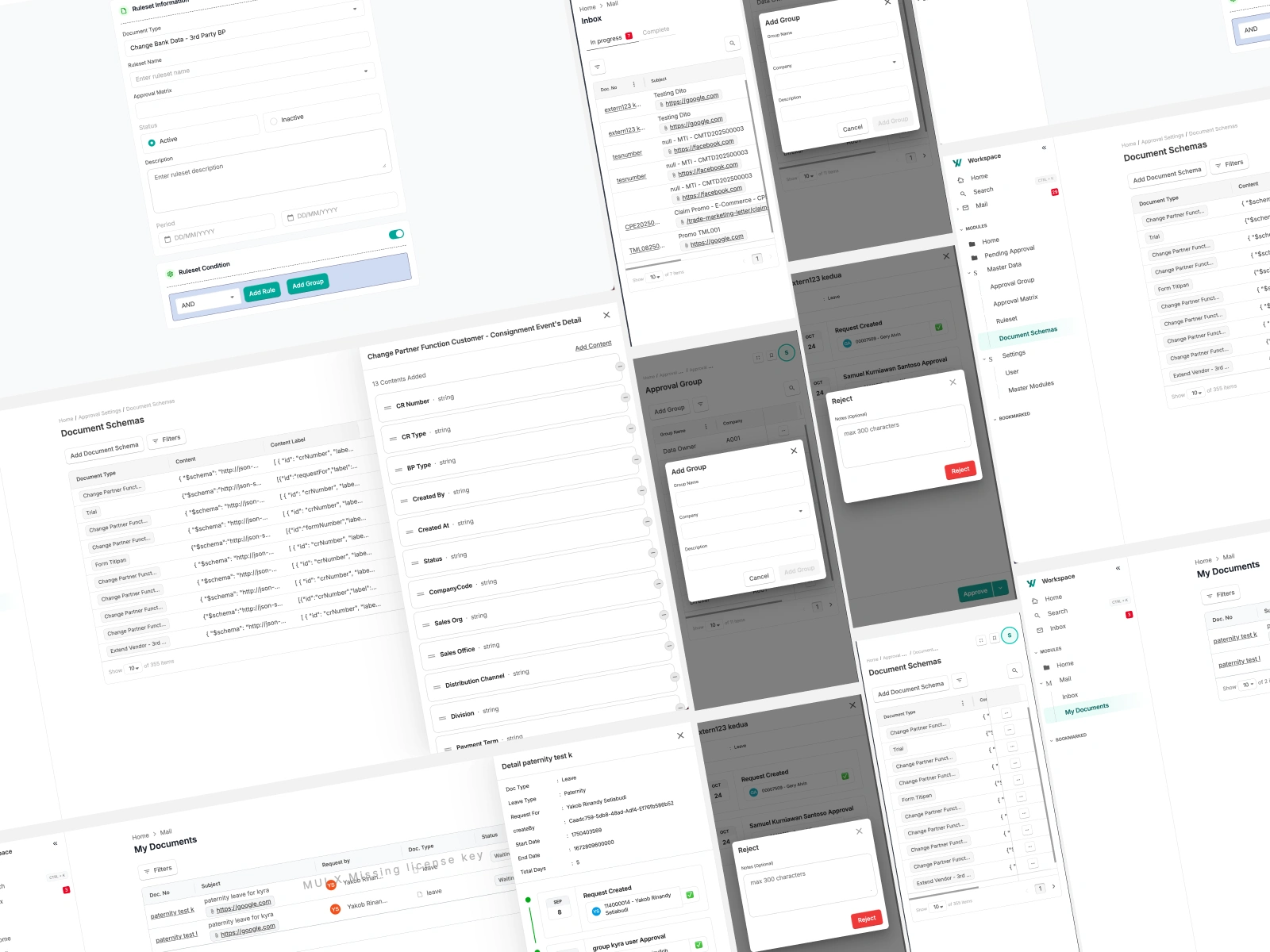Click Add Document Schema above the Content Label table

[104, 450]
